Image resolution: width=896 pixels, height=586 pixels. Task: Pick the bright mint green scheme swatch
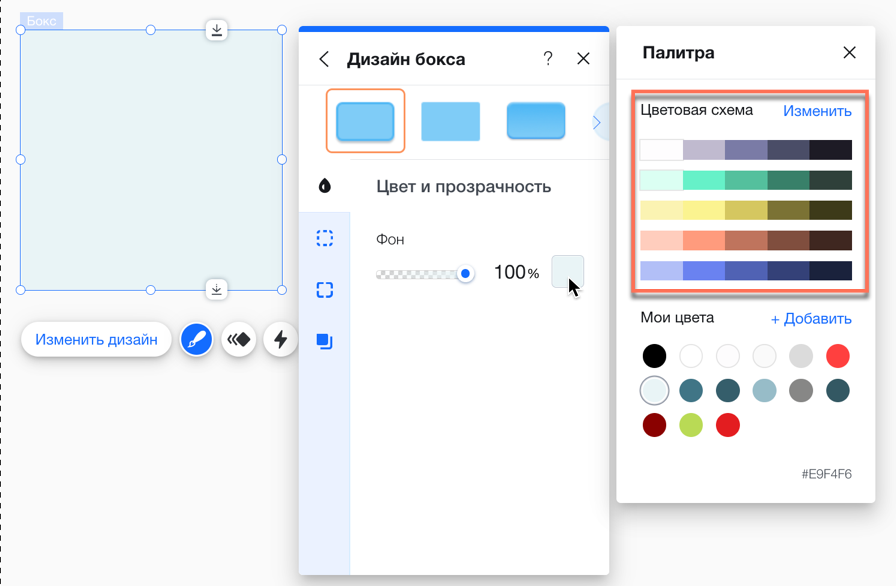pyautogui.click(x=704, y=180)
